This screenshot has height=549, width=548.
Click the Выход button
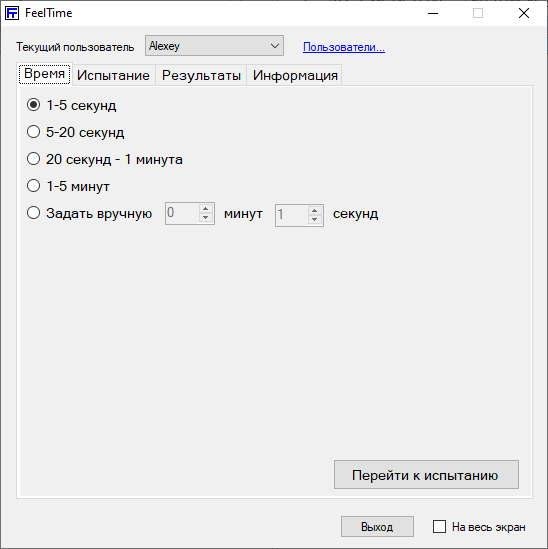377,527
